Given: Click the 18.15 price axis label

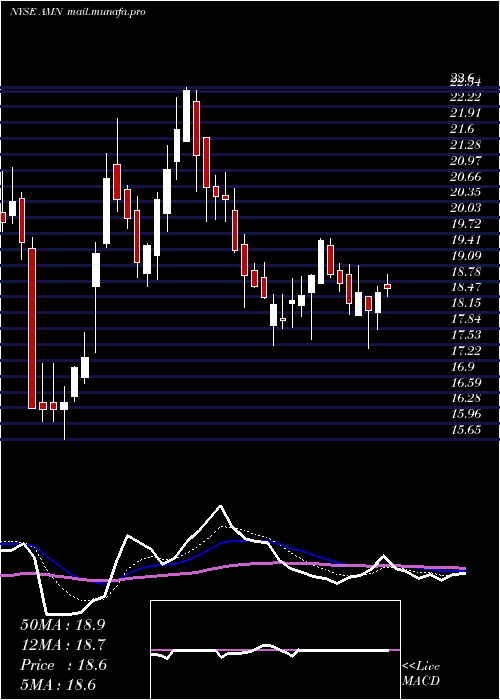Looking at the screenshot, I should [x=465, y=303].
